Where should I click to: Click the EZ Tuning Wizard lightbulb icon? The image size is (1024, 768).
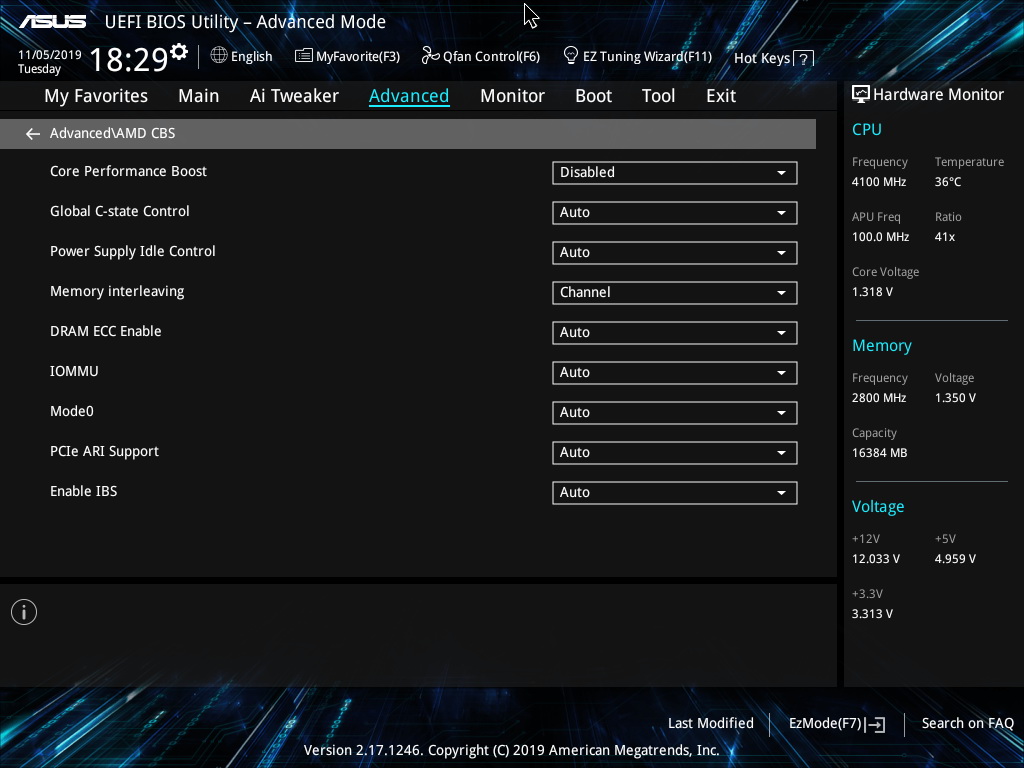(571, 56)
